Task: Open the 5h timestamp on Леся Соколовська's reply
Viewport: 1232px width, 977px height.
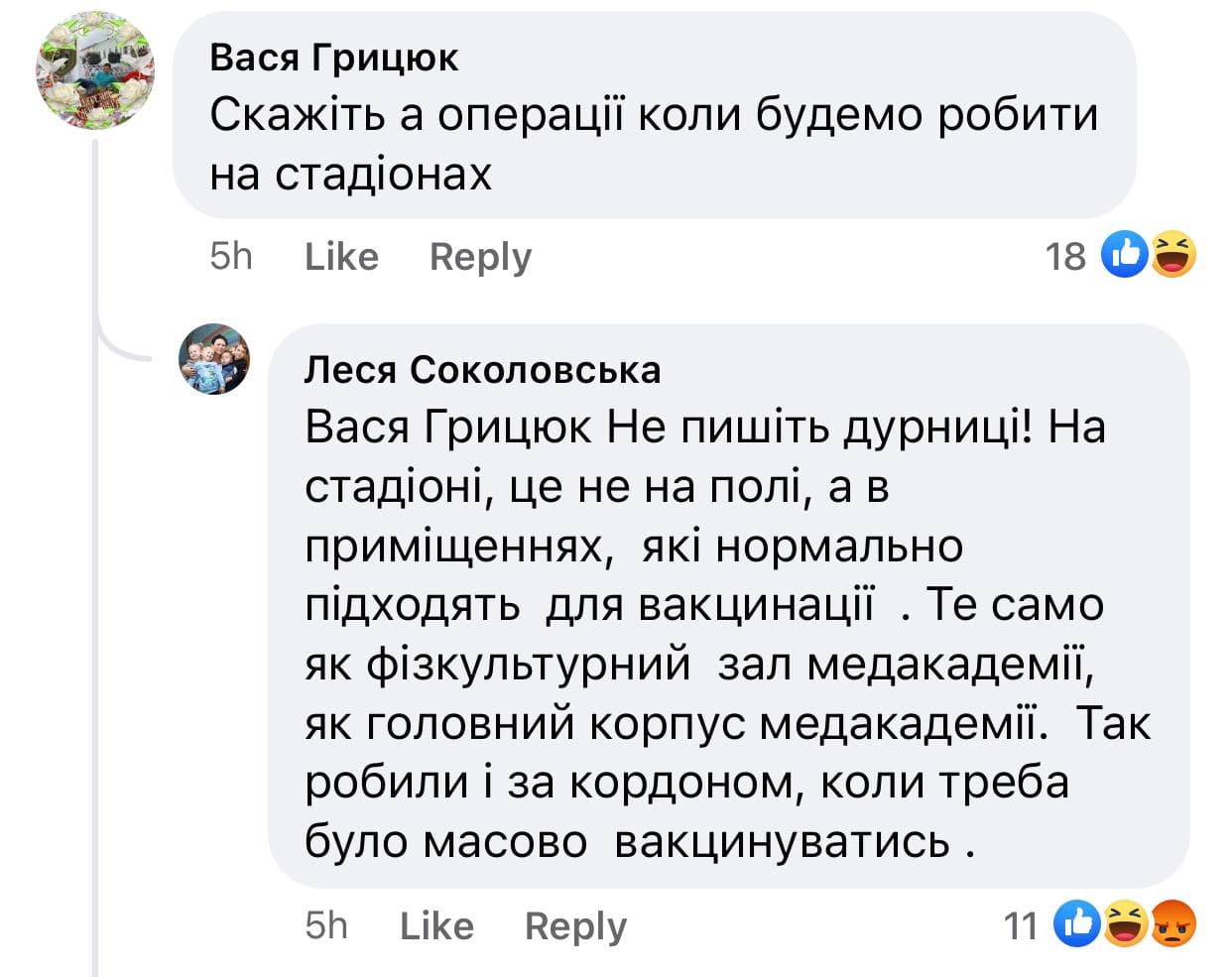Action: click(326, 926)
